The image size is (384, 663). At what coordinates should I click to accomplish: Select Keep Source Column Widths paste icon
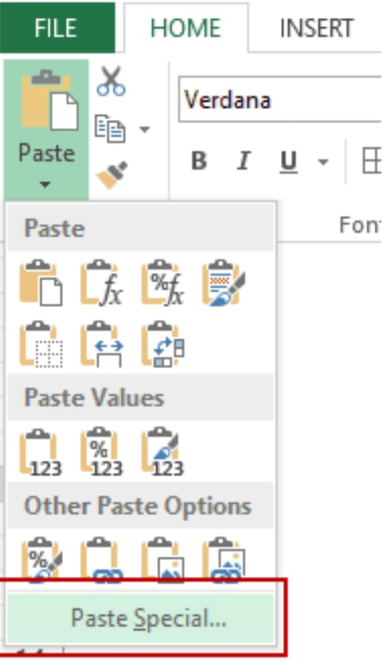click(101, 344)
